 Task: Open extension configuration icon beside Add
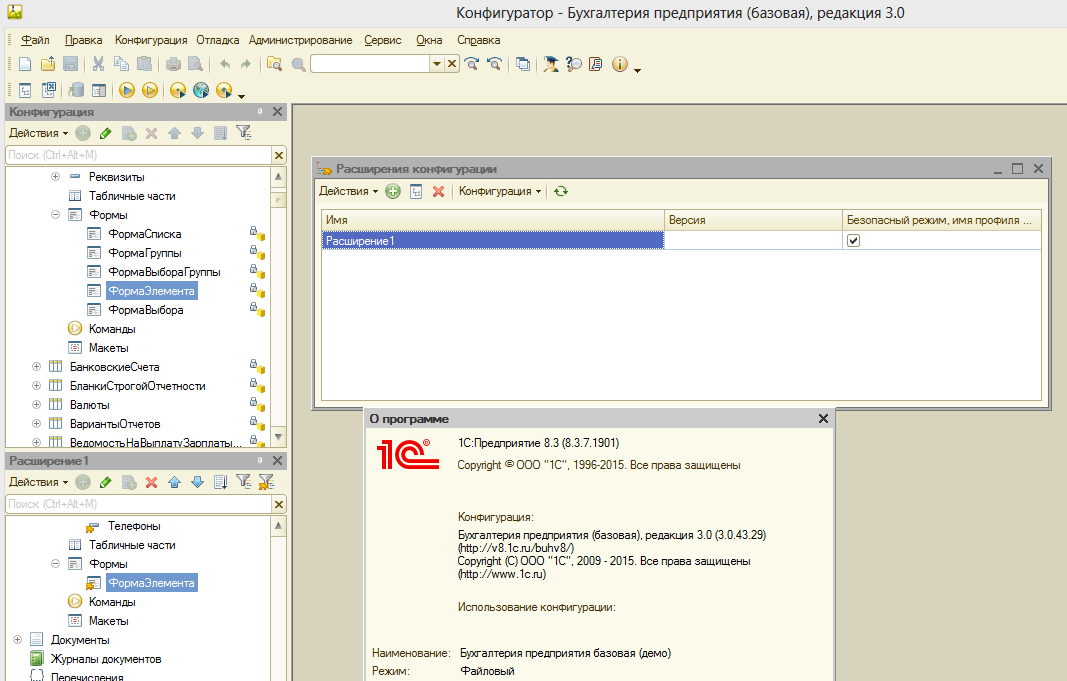[416, 192]
